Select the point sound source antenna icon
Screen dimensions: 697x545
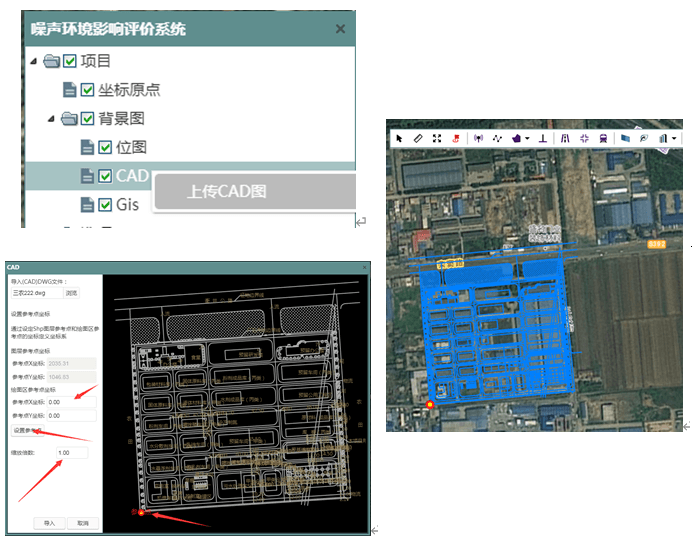pyautogui.click(x=478, y=138)
